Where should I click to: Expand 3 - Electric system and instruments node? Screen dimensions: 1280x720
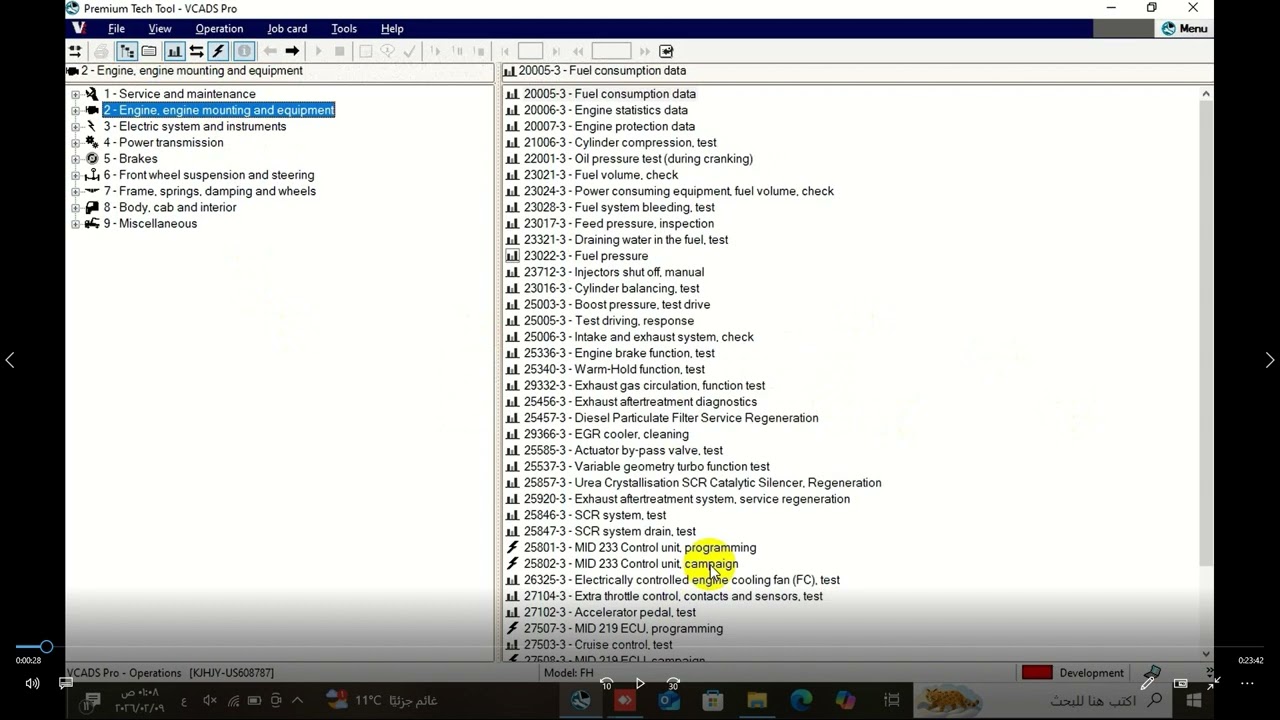tap(75, 126)
